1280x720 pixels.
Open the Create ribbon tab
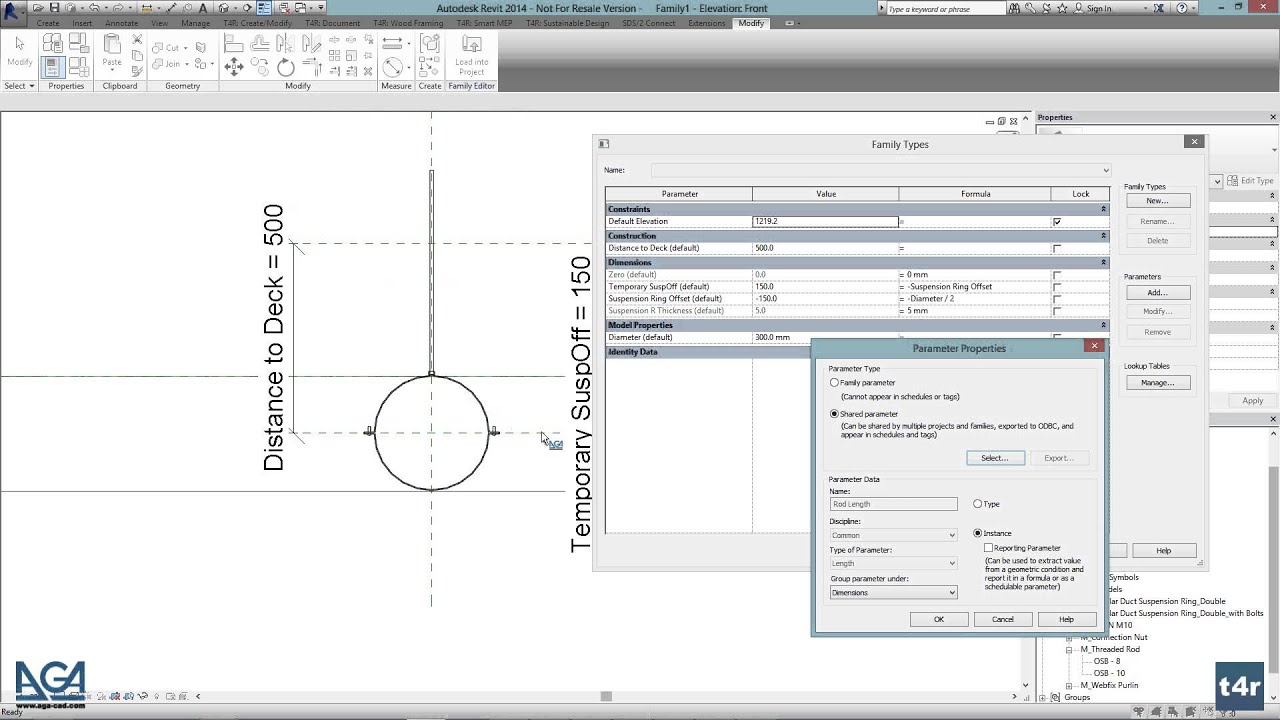tap(48, 23)
